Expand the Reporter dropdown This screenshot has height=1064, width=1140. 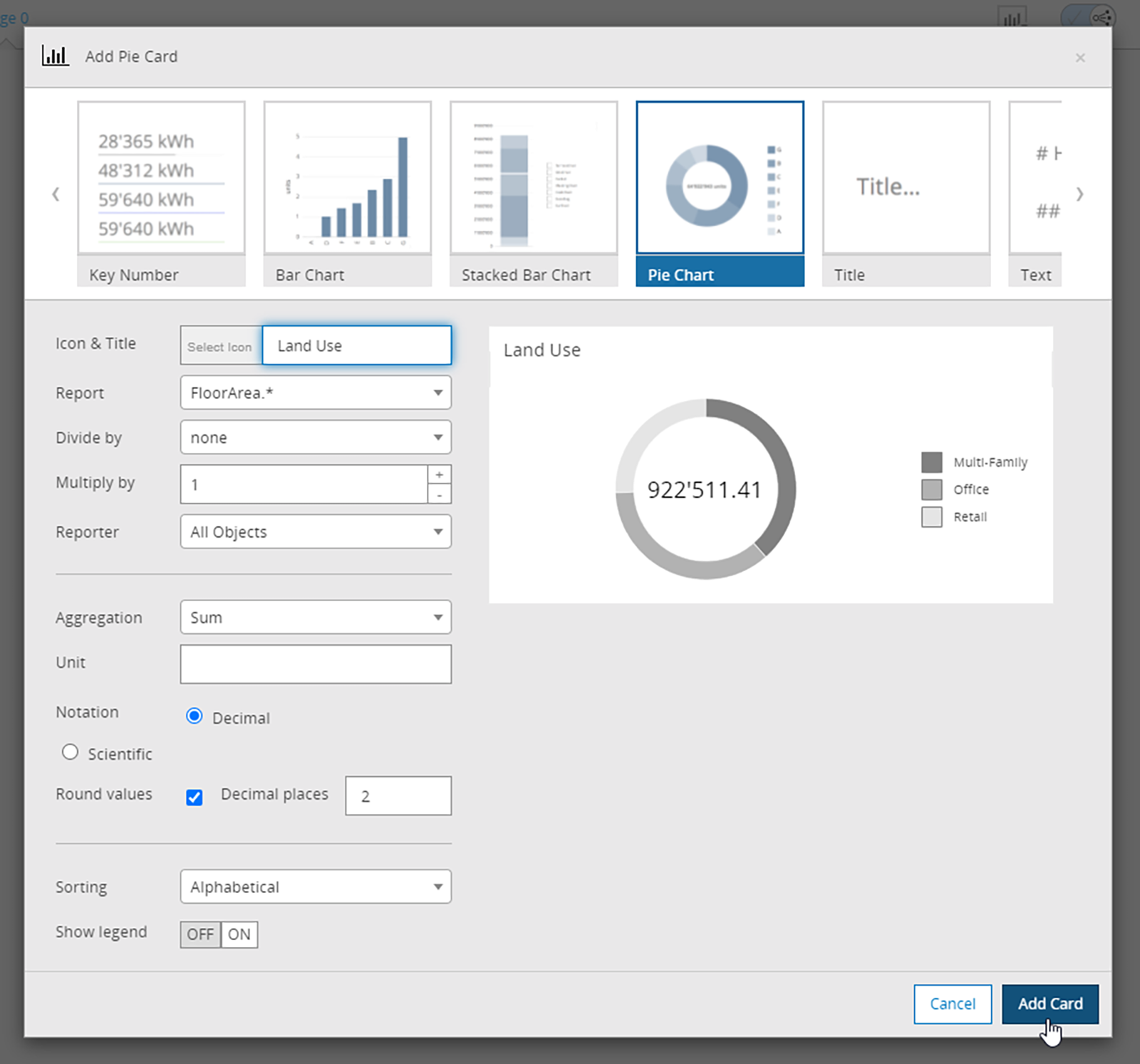[316, 531]
